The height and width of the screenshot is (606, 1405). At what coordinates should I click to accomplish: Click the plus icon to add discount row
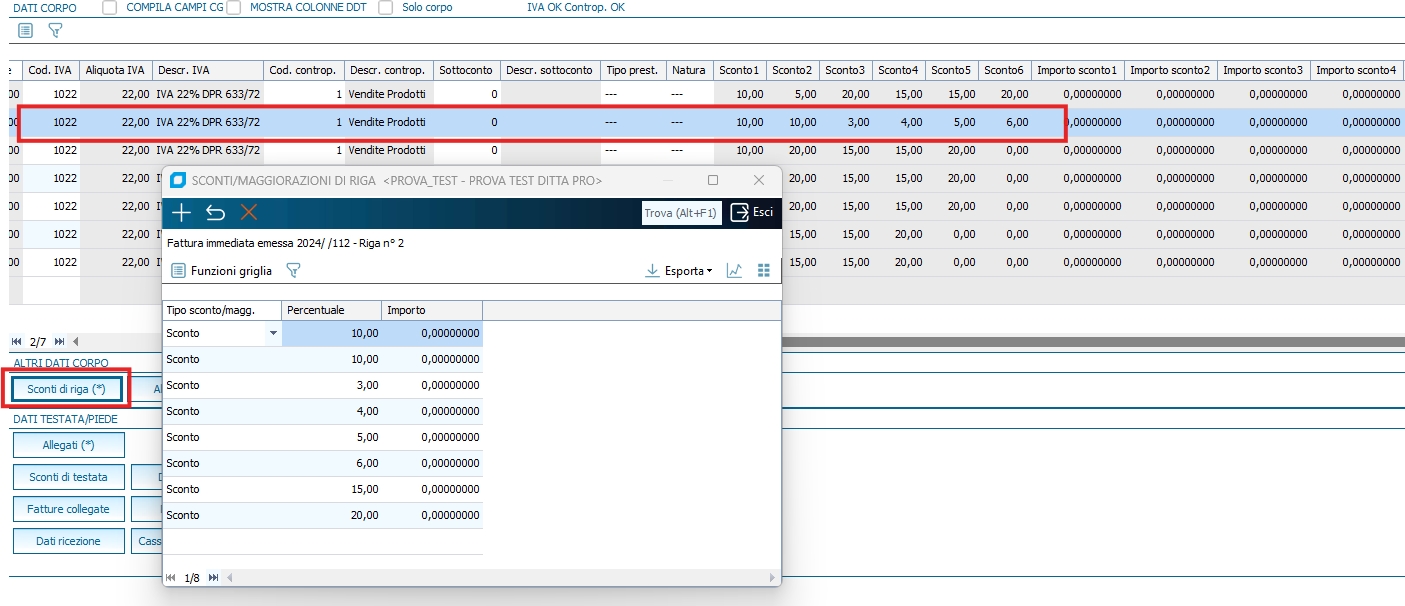[x=181, y=213]
